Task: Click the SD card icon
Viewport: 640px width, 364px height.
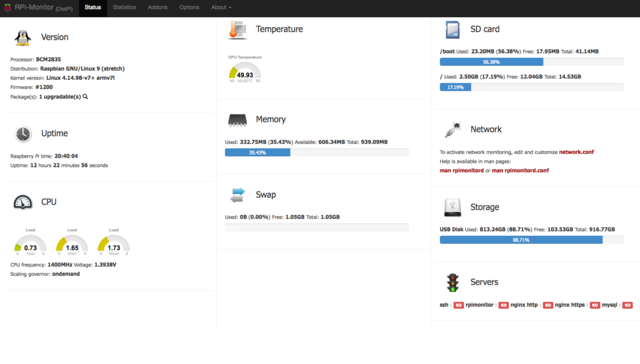Action: pos(452,29)
